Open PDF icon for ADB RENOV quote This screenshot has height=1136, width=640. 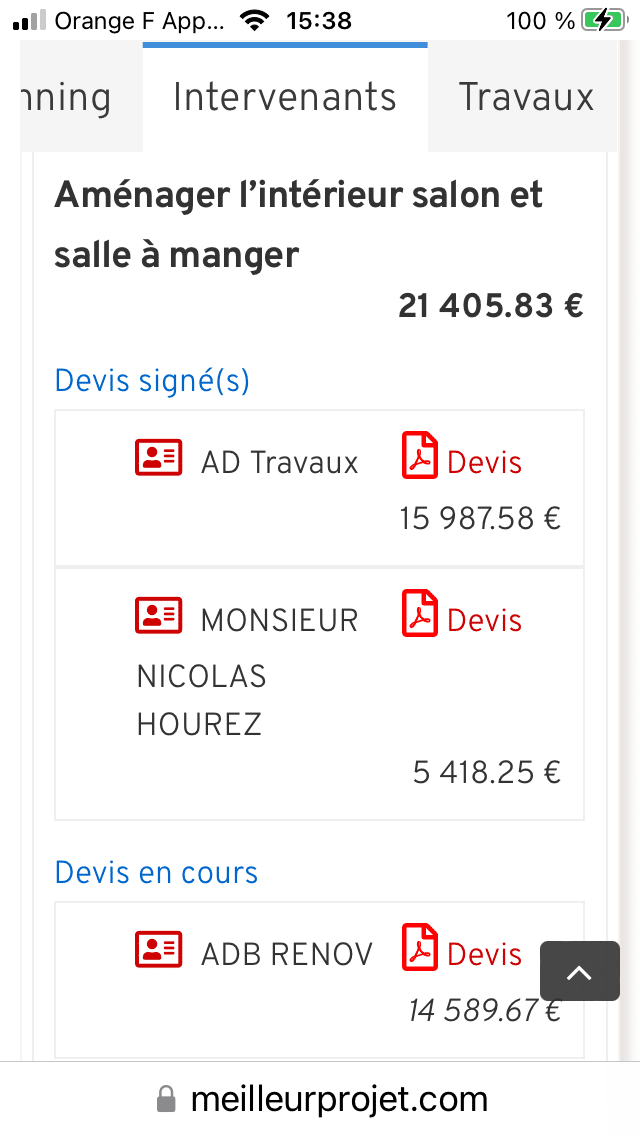click(x=419, y=948)
